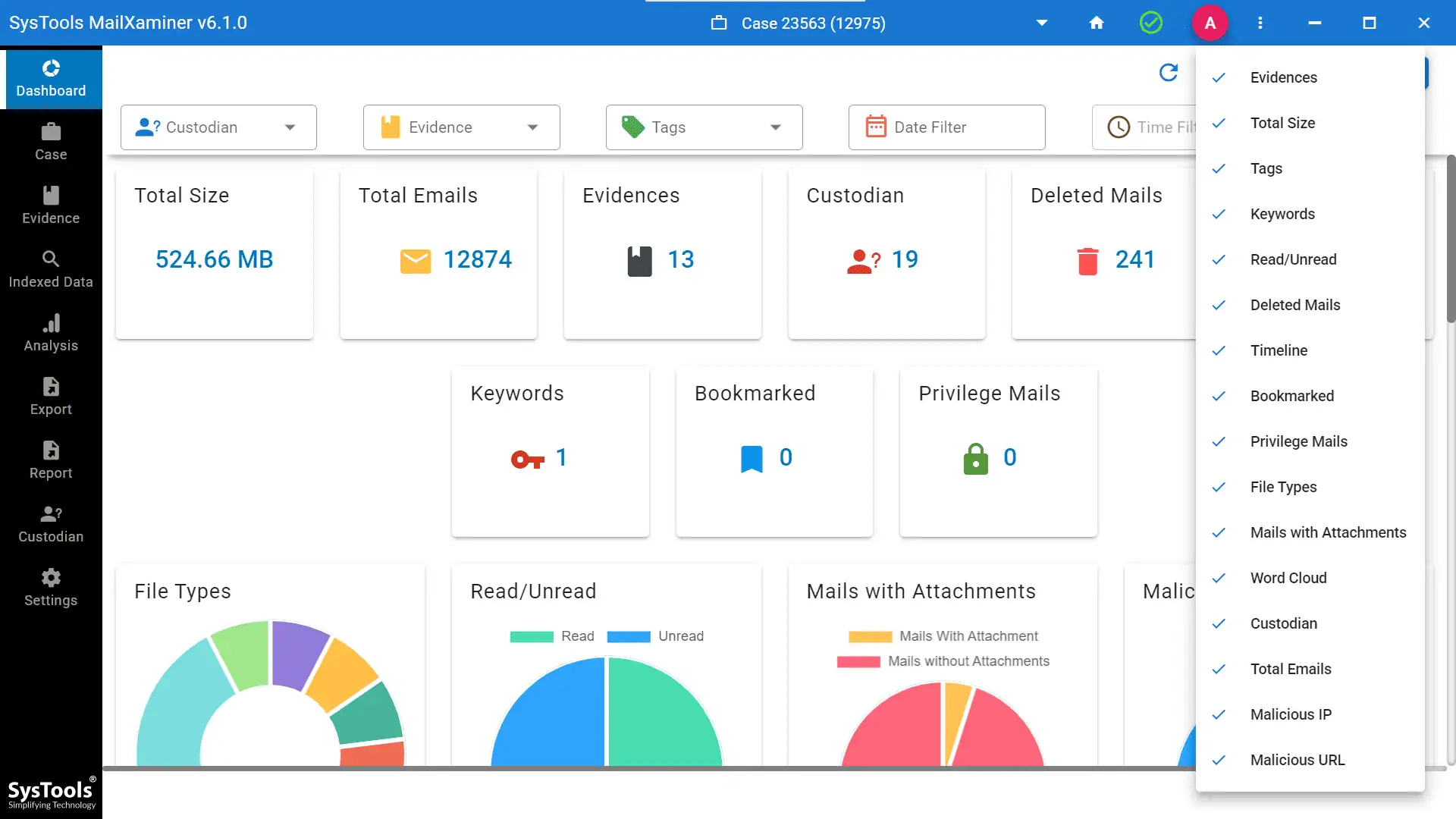This screenshot has height=819, width=1456.
Task: Toggle Privilege Mails widget option
Action: coord(1310,441)
